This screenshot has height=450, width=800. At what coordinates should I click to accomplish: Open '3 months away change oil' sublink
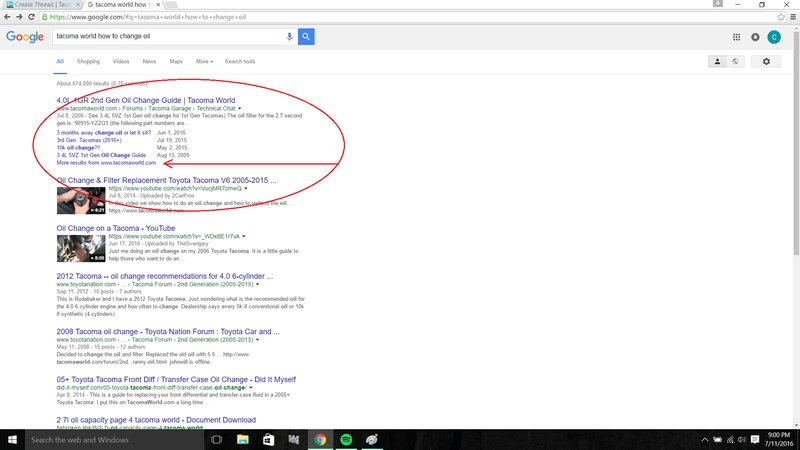pyautogui.click(x=104, y=133)
